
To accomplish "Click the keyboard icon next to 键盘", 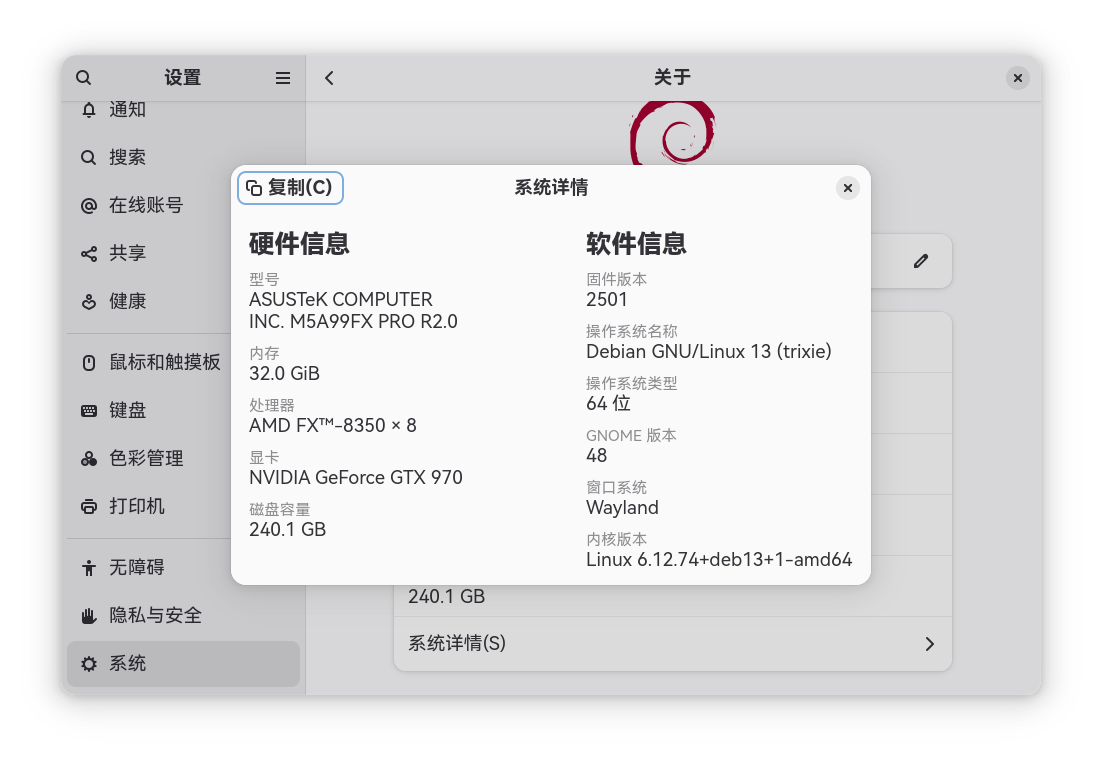I will [x=89, y=411].
